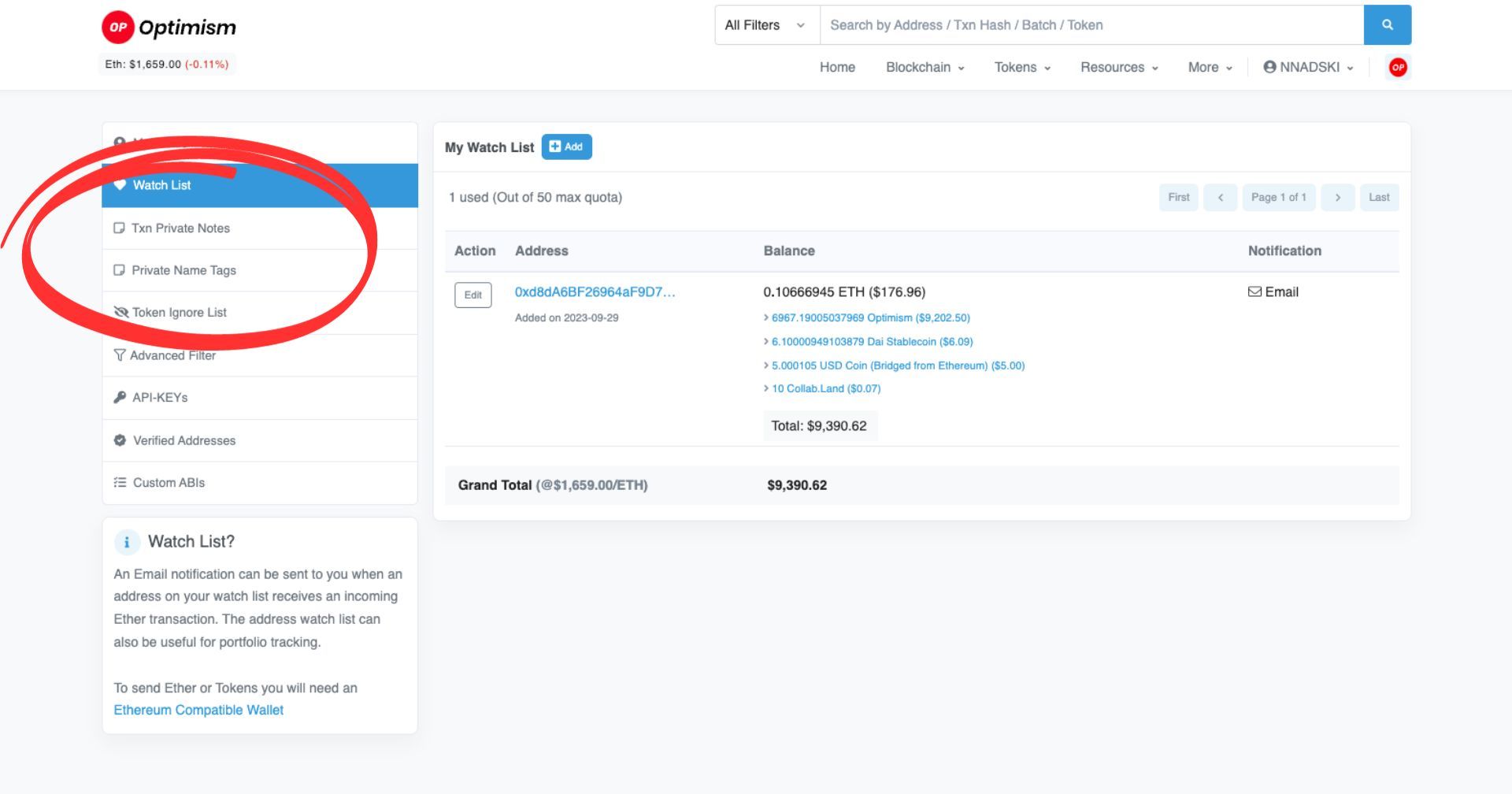Click the Eth price $1,659.00 badge

tap(167, 65)
